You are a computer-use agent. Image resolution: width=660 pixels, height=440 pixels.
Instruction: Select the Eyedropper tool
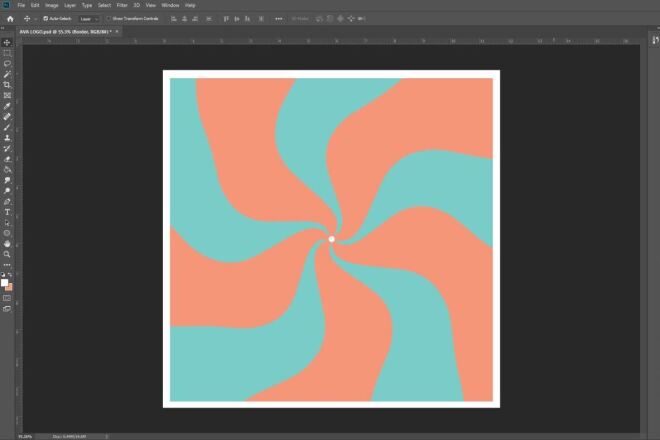pos(7,106)
